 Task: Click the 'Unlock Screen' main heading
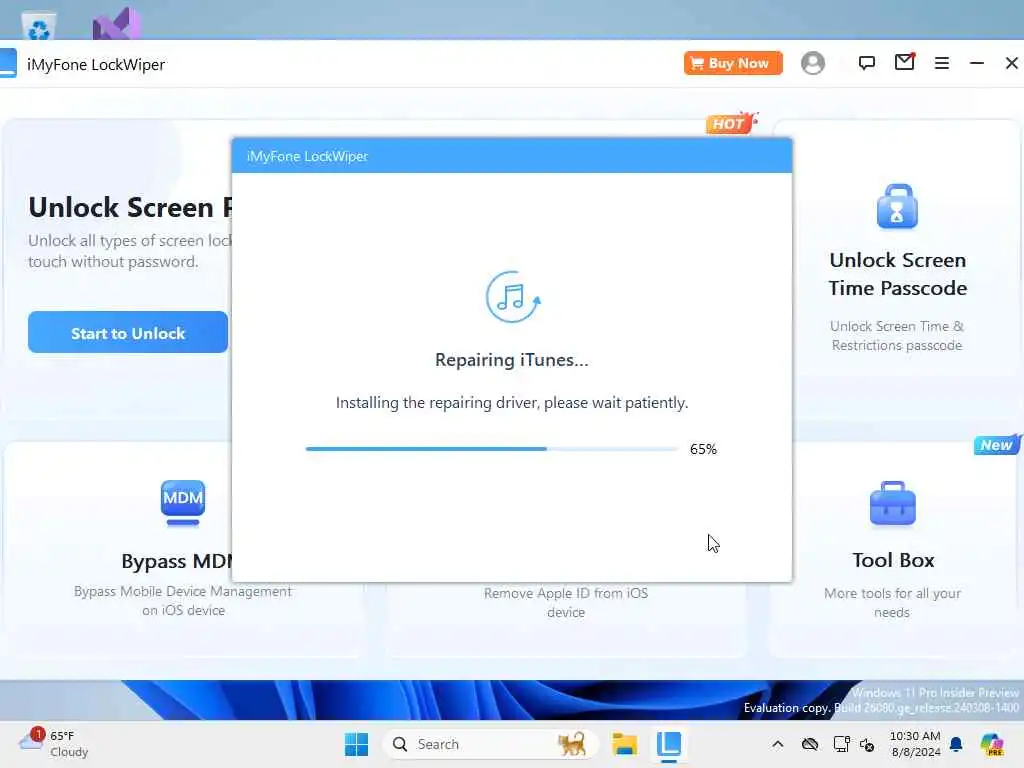coord(129,207)
